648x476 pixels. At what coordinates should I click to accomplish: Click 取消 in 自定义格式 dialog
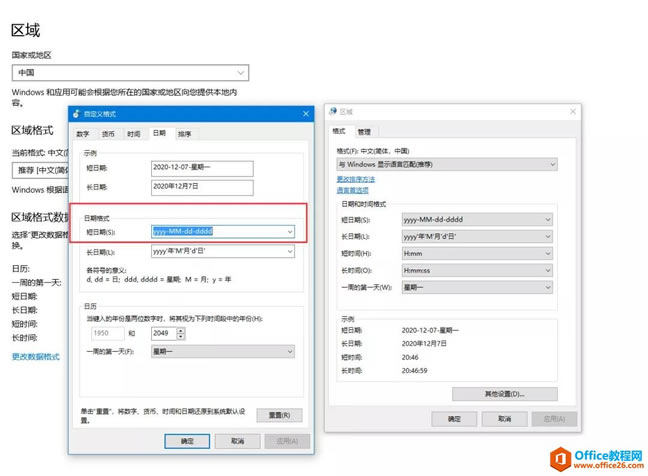coord(237,441)
